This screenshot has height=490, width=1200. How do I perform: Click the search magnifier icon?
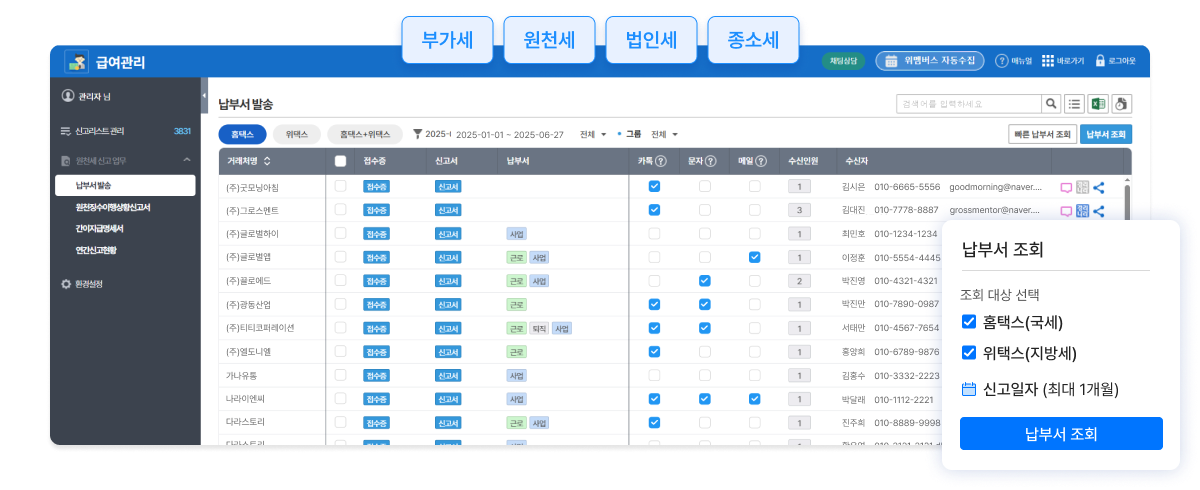point(1051,103)
